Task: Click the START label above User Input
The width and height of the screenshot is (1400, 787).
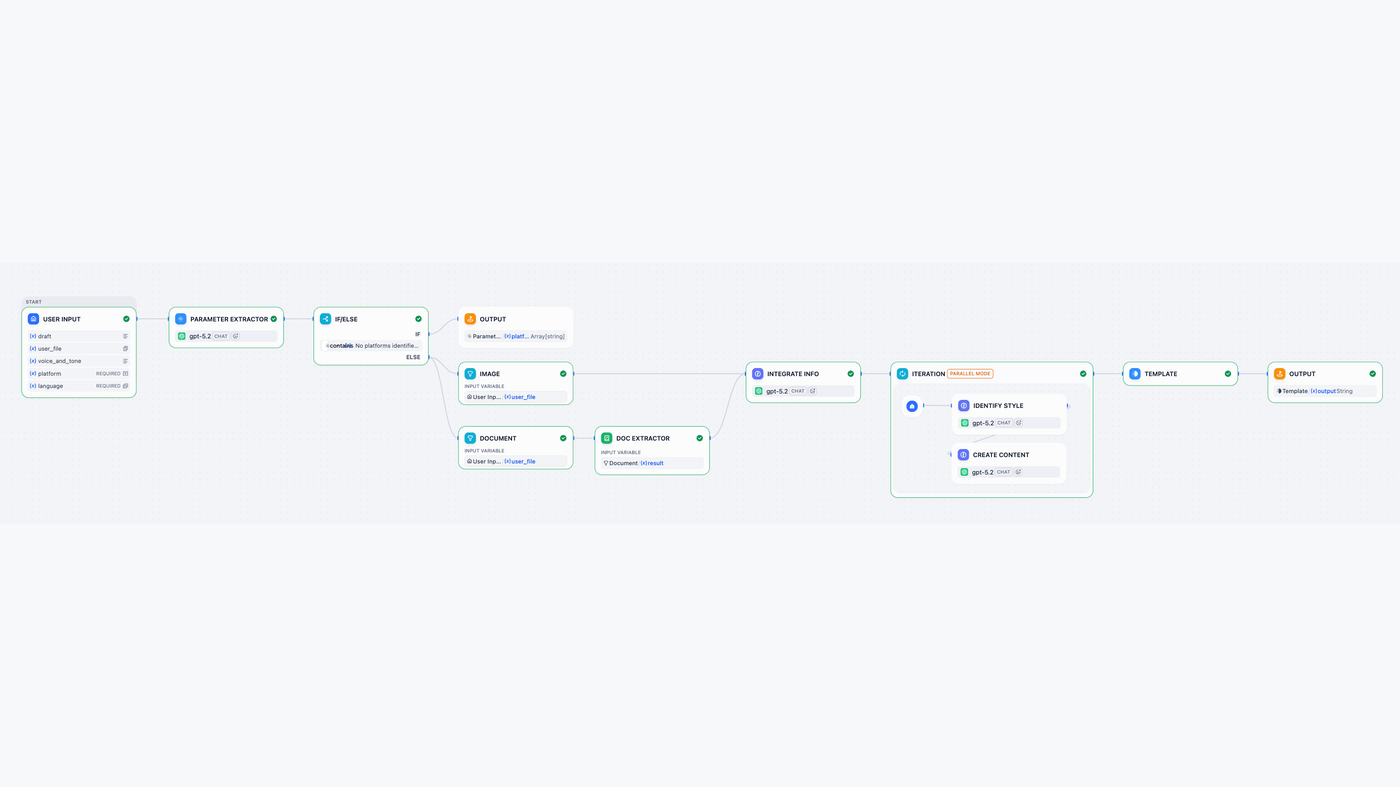Action: (34, 302)
